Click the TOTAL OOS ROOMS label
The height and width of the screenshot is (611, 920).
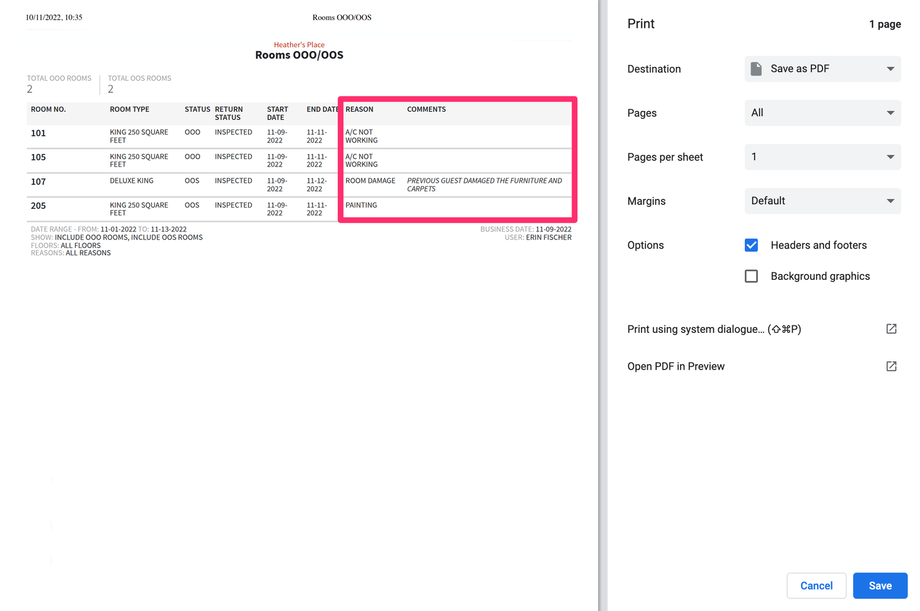point(140,78)
